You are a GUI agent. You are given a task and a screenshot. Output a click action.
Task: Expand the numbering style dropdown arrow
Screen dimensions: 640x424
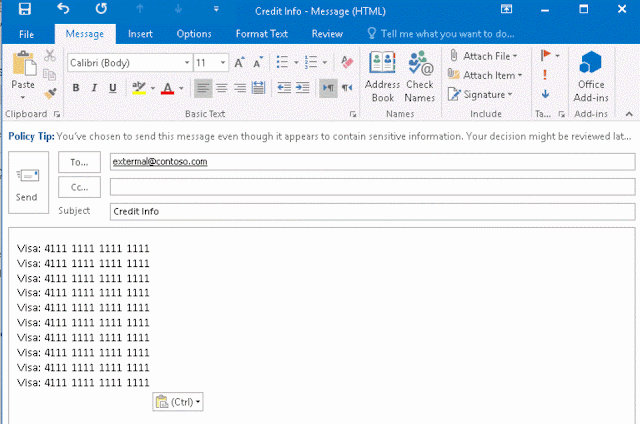[x=324, y=63]
